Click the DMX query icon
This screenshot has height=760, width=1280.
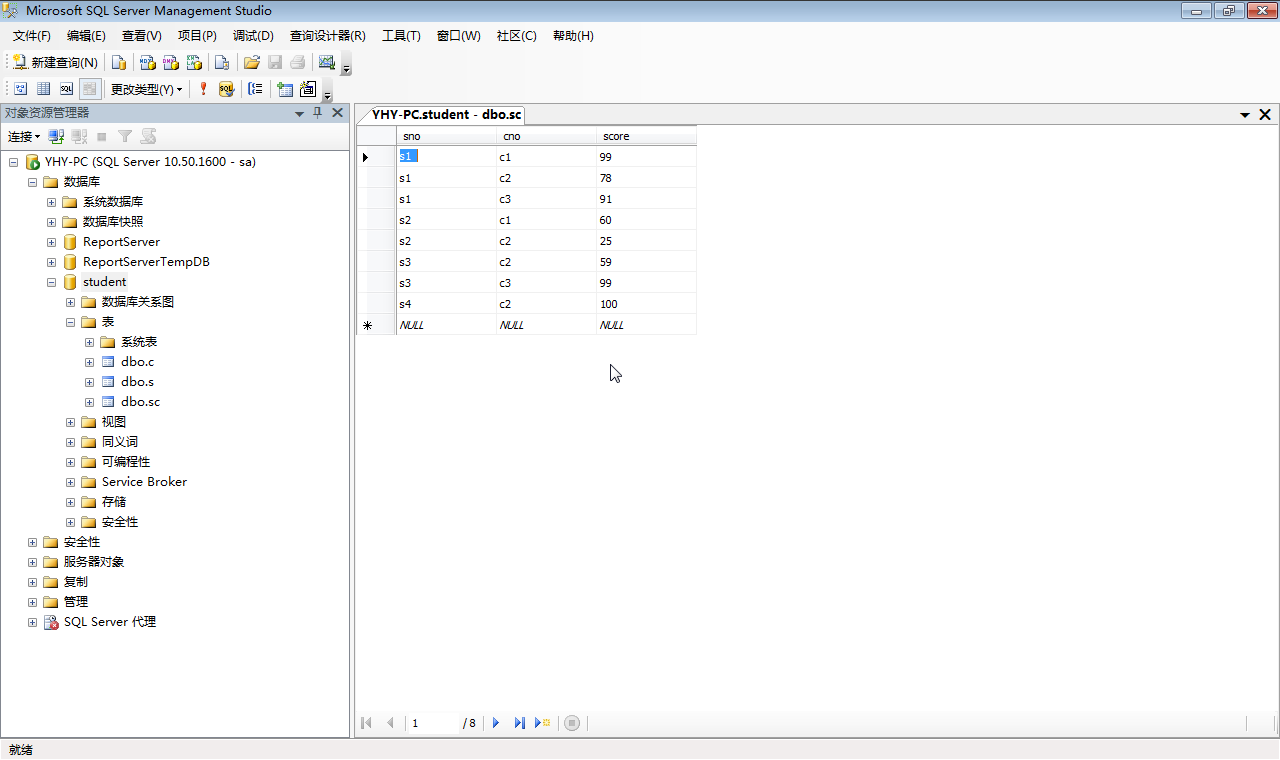[171, 62]
